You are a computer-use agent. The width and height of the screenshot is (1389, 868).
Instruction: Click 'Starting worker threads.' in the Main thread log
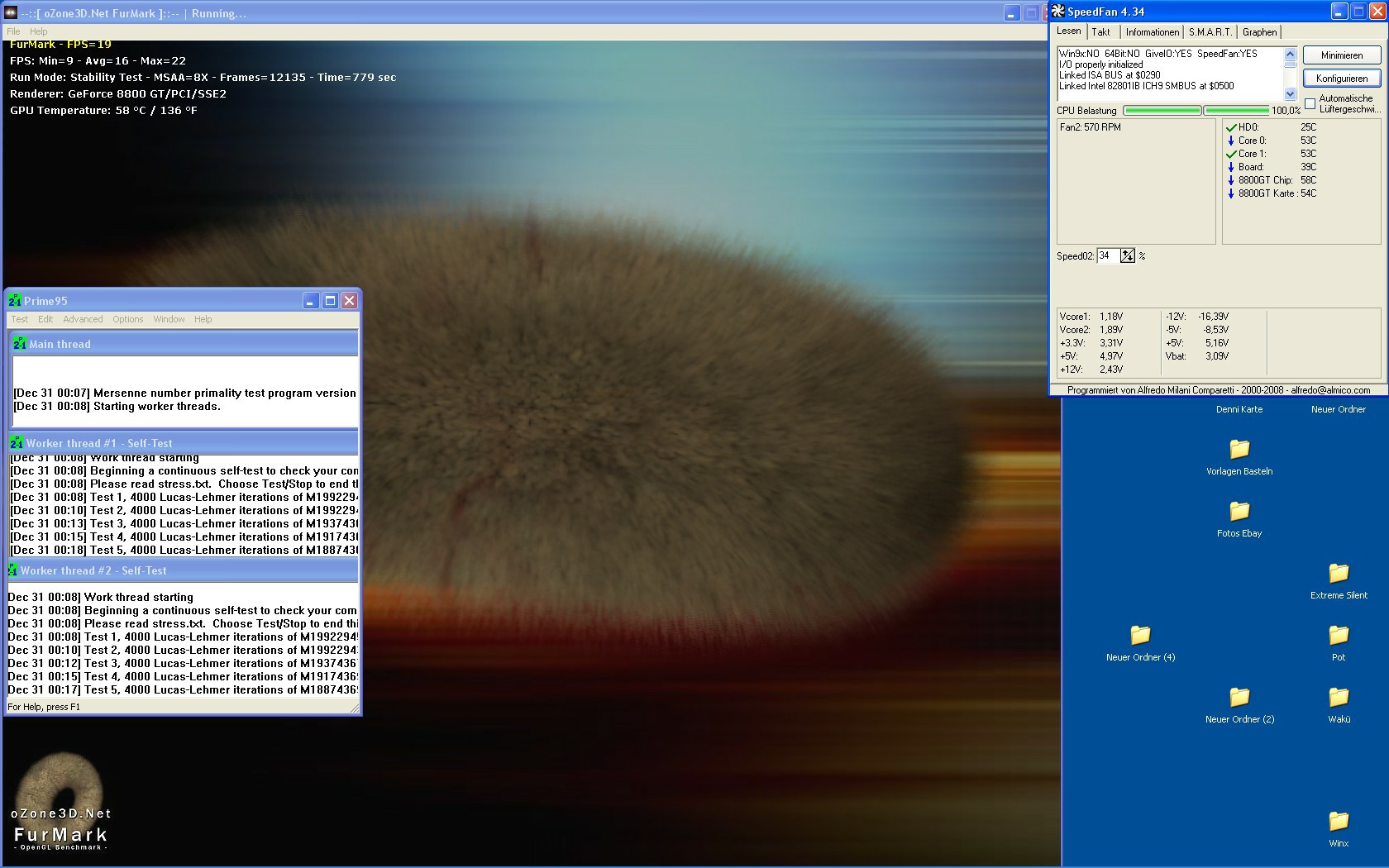point(157,406)
